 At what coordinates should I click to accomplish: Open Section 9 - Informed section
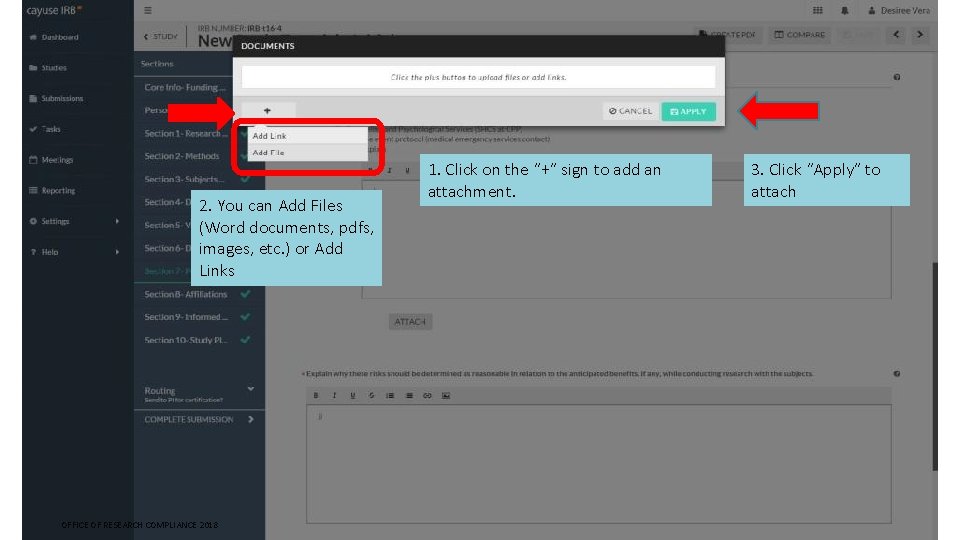tap(186, 317)
